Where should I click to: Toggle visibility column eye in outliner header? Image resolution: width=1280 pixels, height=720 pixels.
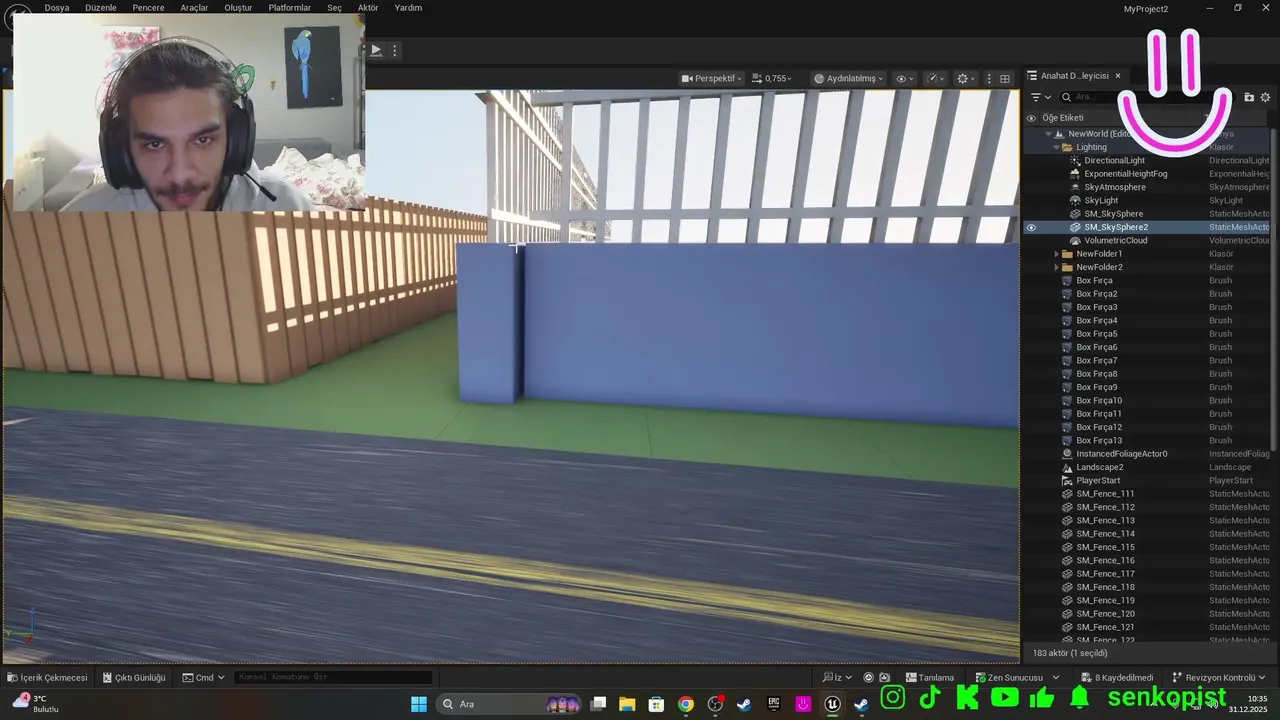1031,118
